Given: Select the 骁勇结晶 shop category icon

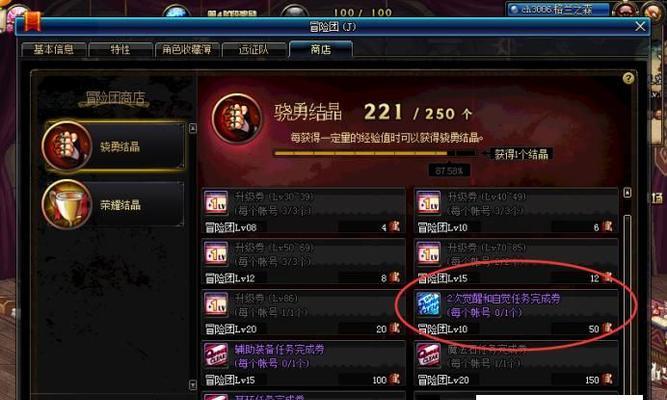Looking at the screenshot, I should tap(67, 146).
